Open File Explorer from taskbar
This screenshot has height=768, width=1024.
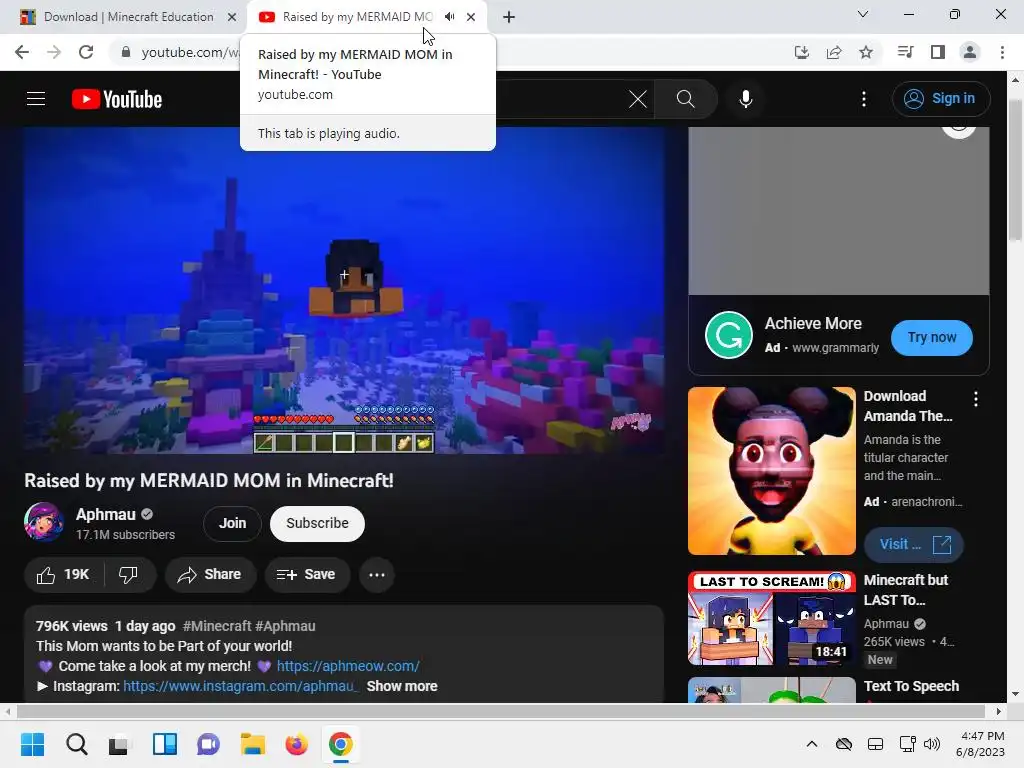pyautogui.click(x=253, y=744)
